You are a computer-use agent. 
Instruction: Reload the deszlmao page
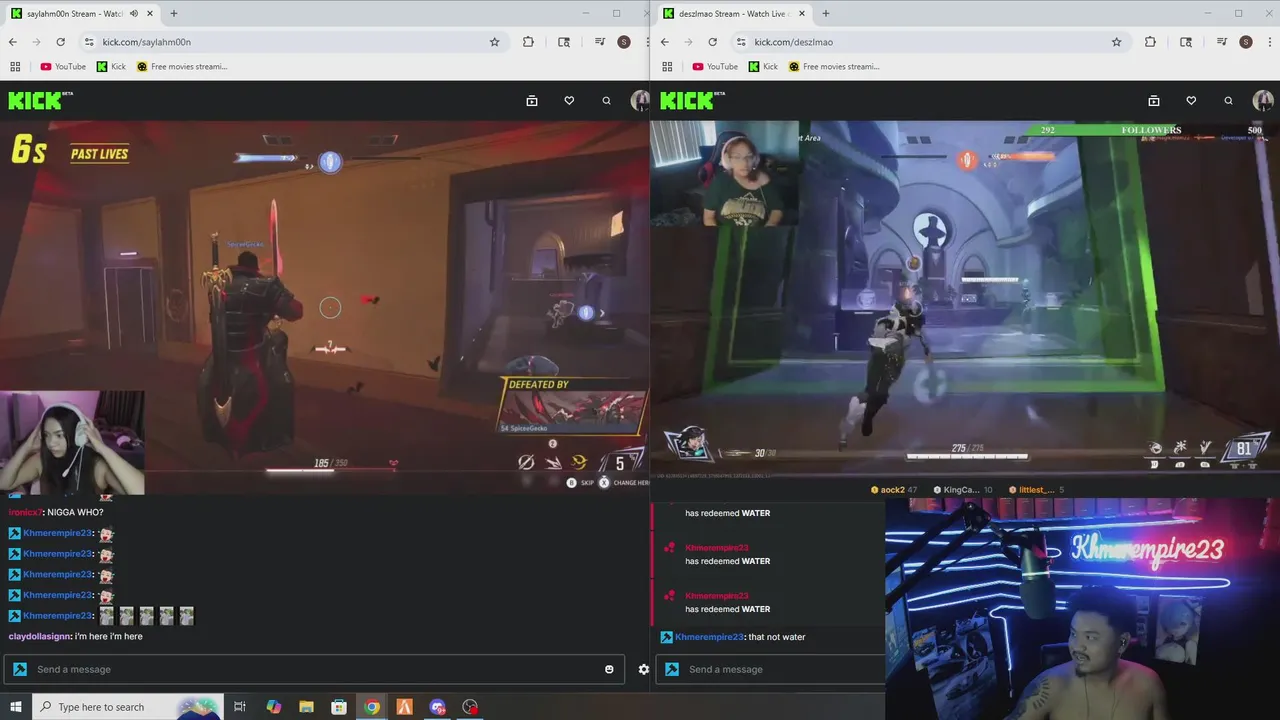712,42
